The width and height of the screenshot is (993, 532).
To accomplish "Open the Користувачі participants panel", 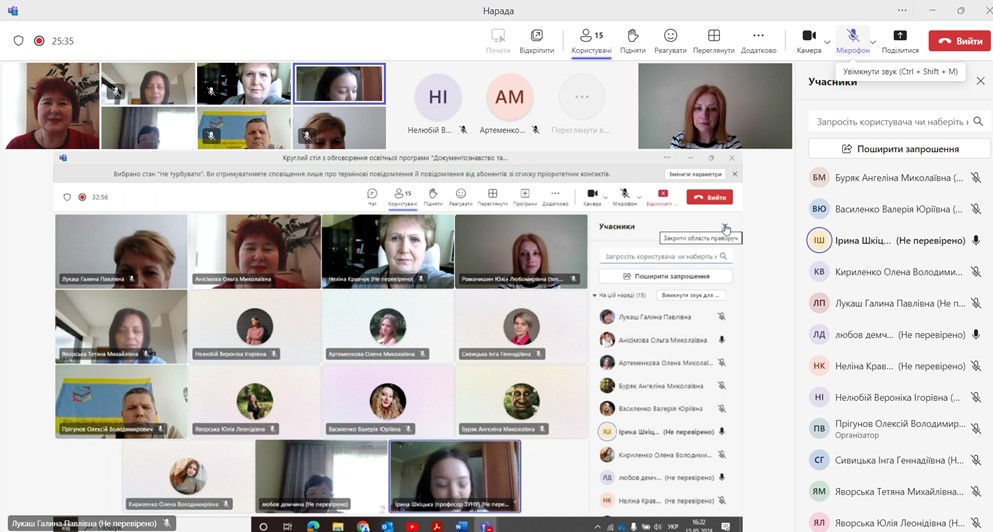I will click(591, 40).
